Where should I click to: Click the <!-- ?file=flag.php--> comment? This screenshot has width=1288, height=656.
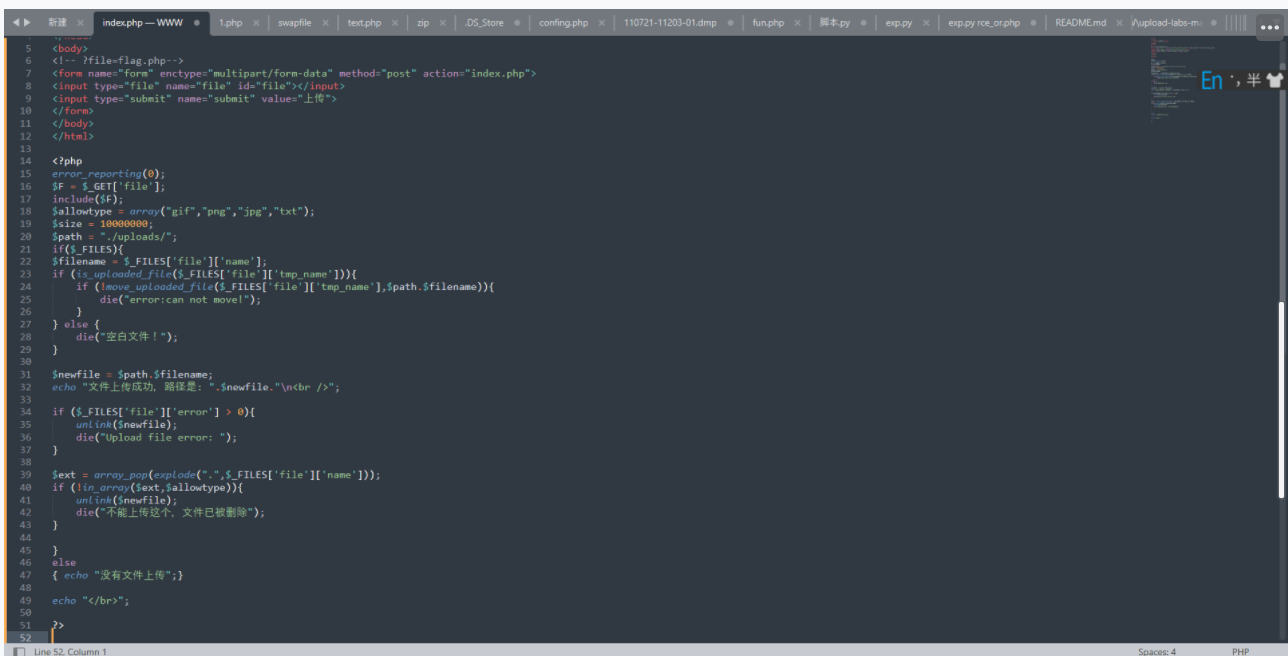(118, 61)
